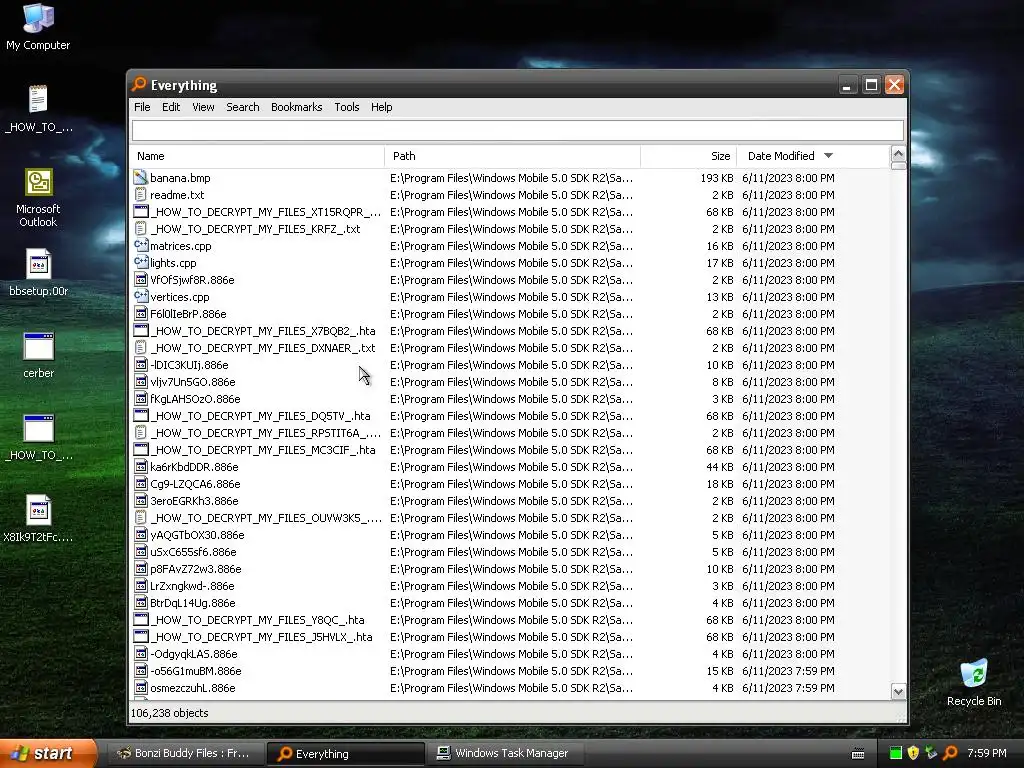Click lights.cpp file icon
1024x768 pixels.
click(x=140, y=263)
